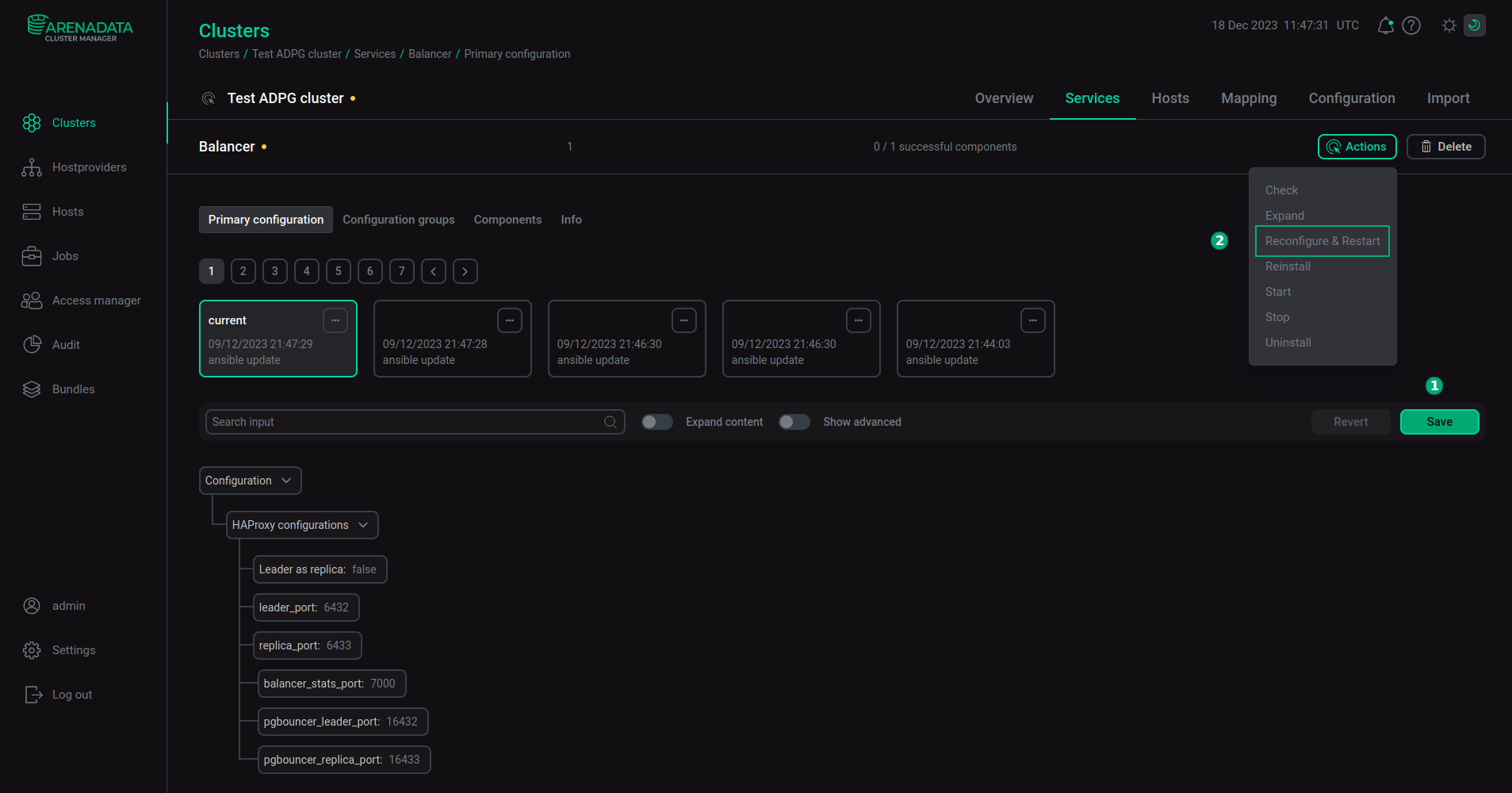Open the notifications bell icon

[x=1385, y=25]
